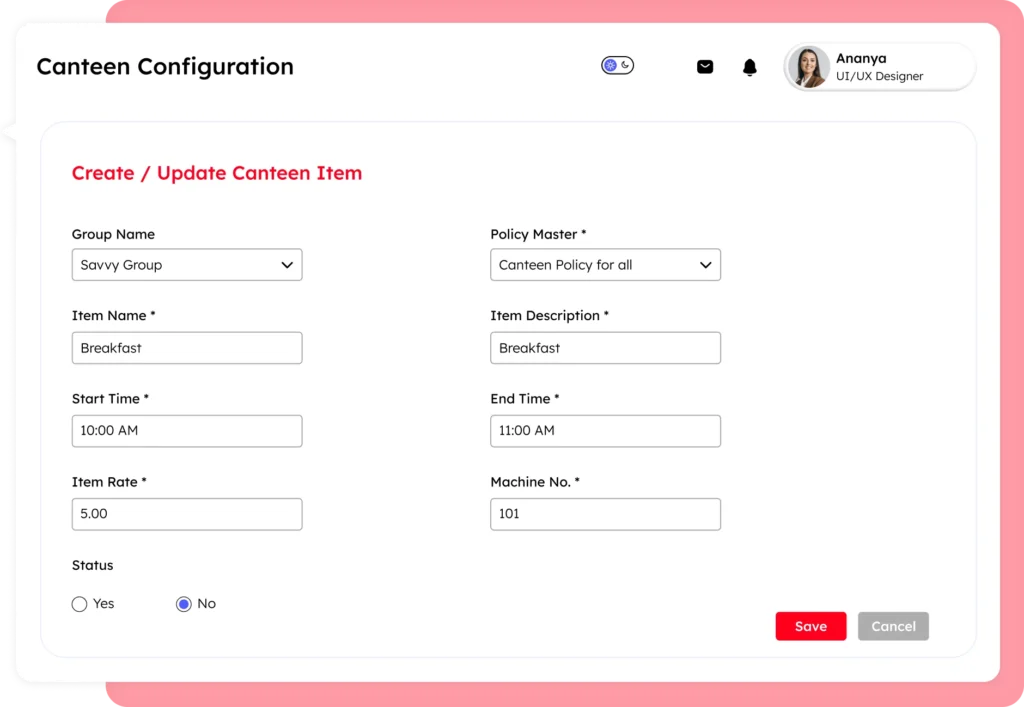The width and height of the screenshot is (1024, 707).
Task: Open the Policy Master dropdown
Action: pyautogui.click(x=605, y=264)
